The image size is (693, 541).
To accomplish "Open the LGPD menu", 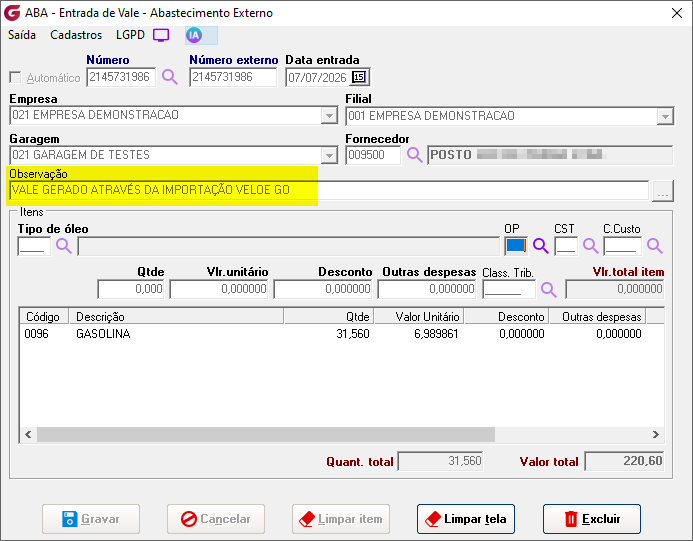I will point(130,35).
